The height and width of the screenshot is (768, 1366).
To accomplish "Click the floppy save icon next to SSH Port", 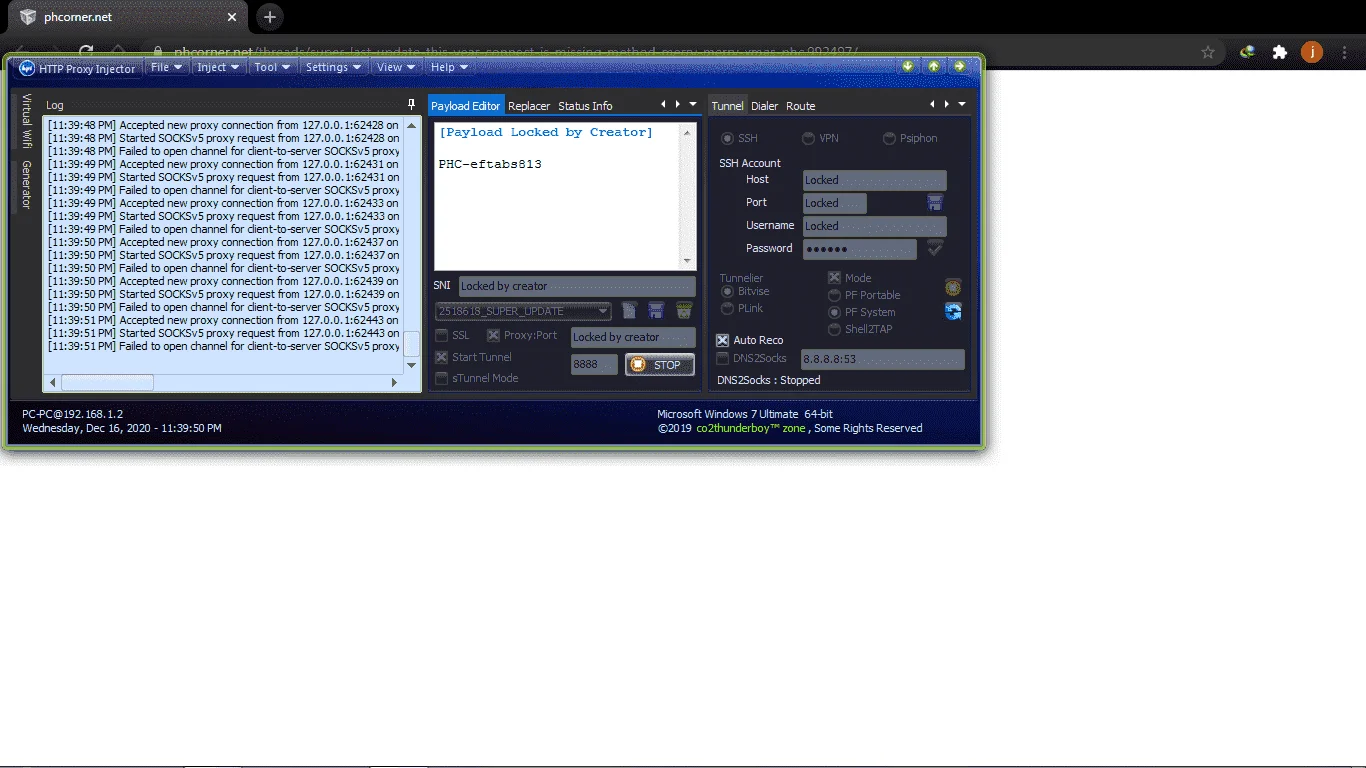I will 935,202.
